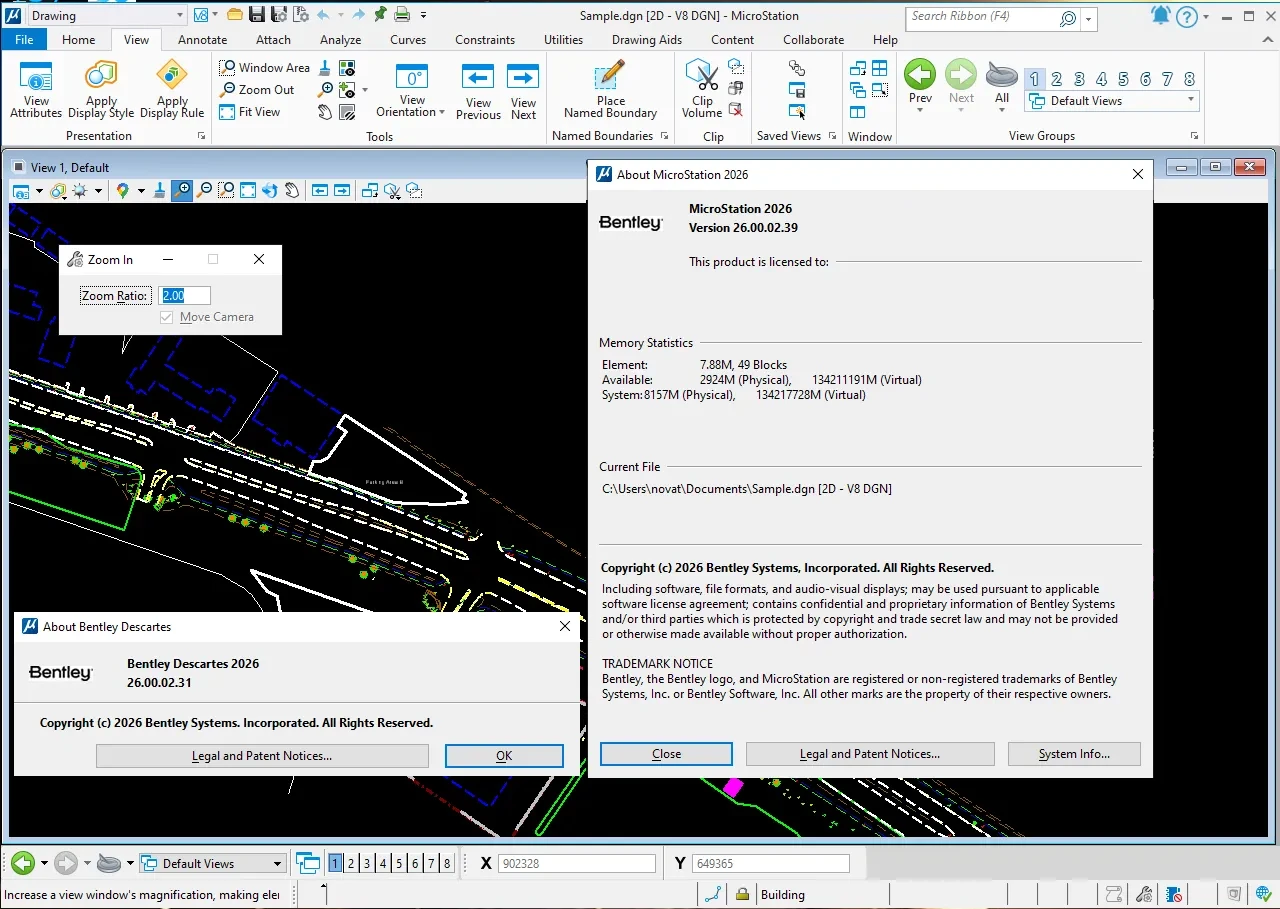1280x909 pixels.
Task: Switch to the Annotate ribbon tab
Action: coord(202,40)
